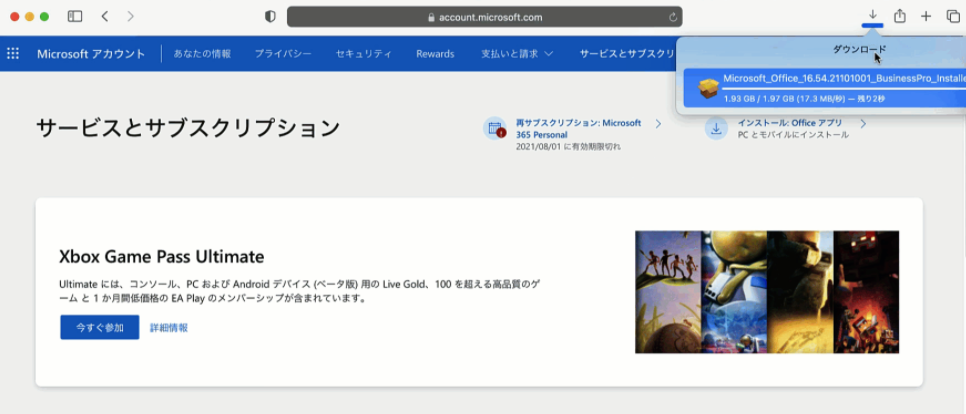Expand the 支払いと請求 dropdown menu
The image size is (966, 414).
click(517, 54)
